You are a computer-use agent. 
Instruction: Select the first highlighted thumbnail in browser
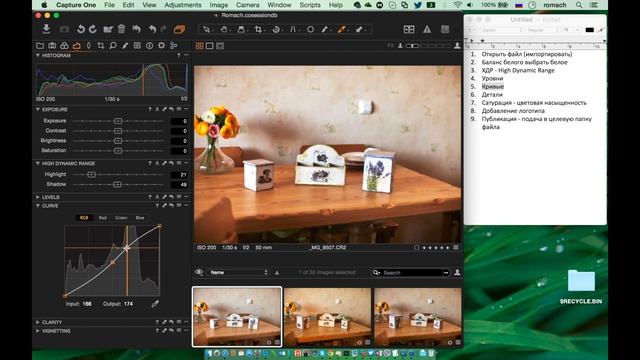[237, 317]
